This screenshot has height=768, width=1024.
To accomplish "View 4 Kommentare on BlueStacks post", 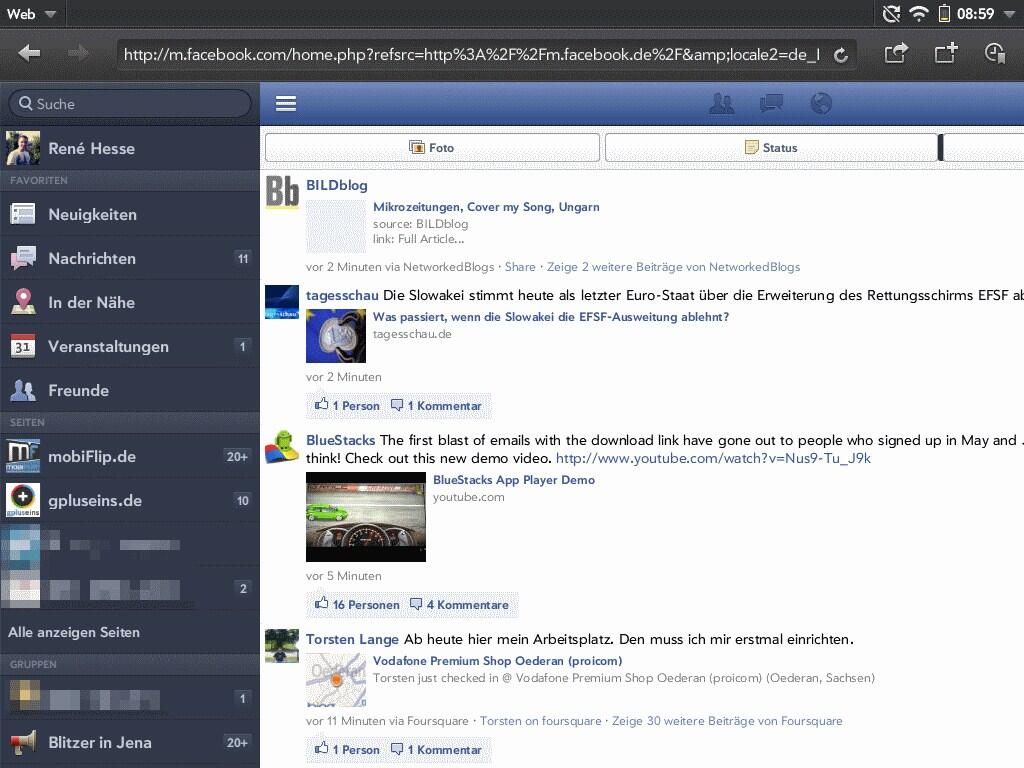I will tap(459, 605).
